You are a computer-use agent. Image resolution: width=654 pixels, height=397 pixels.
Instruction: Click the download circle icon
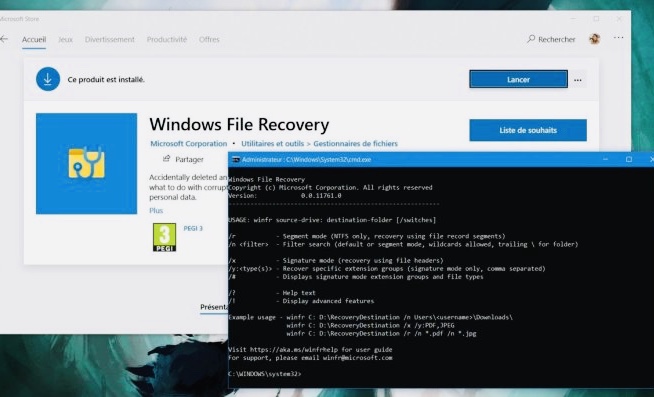(48, 79)
